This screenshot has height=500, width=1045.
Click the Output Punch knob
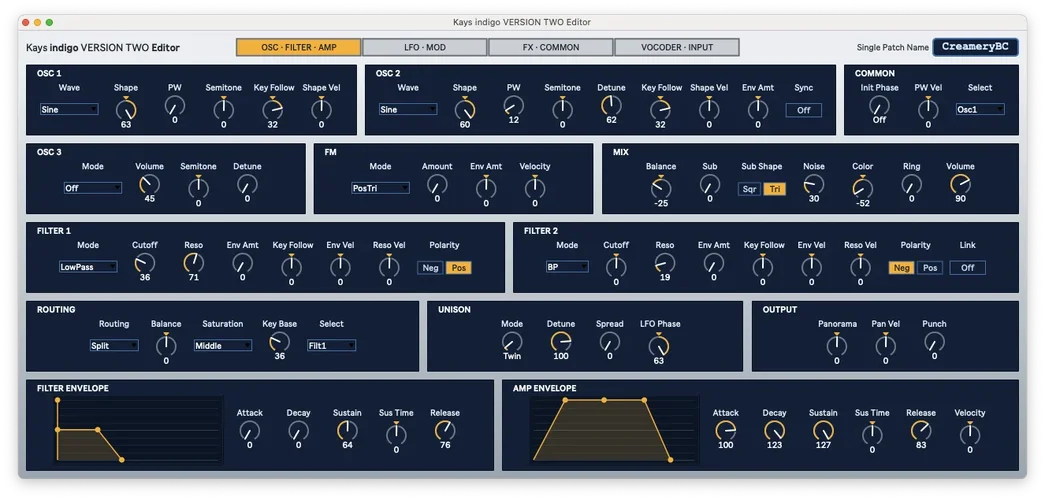tap(934, 341)
